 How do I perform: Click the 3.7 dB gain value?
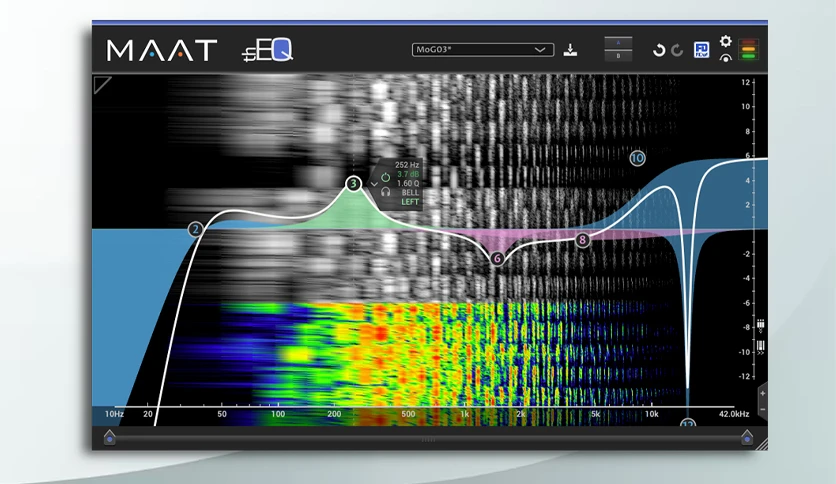point(408,174)
